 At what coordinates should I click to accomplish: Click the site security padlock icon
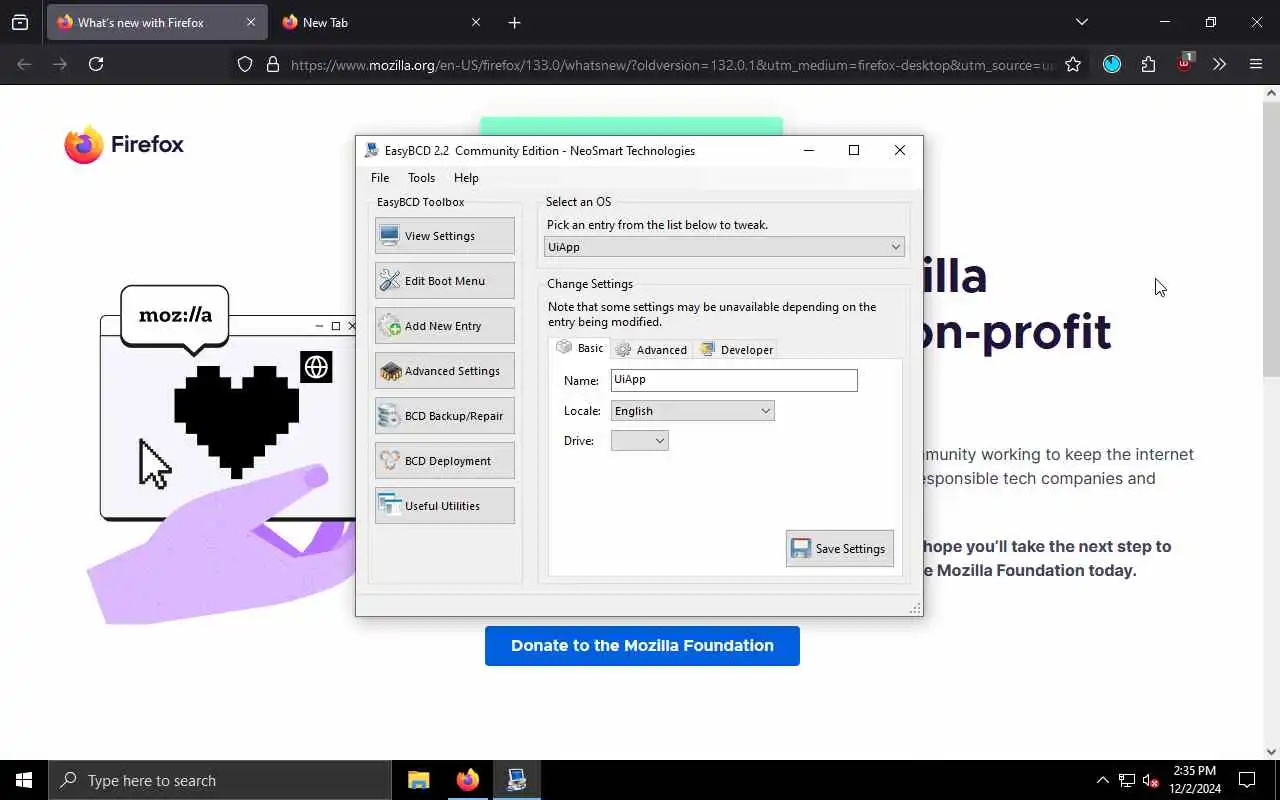272,64
